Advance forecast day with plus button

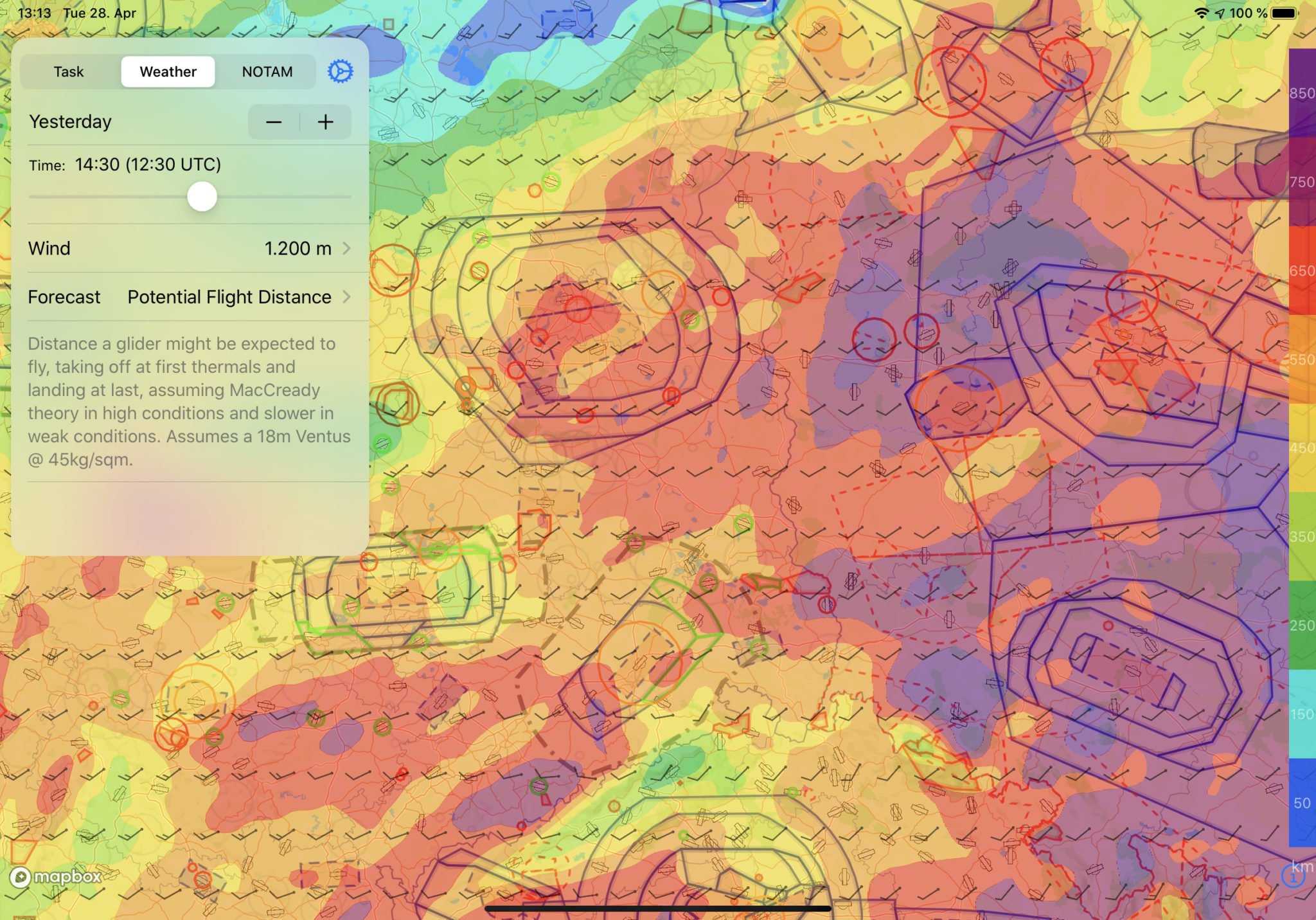pos(326,122)
